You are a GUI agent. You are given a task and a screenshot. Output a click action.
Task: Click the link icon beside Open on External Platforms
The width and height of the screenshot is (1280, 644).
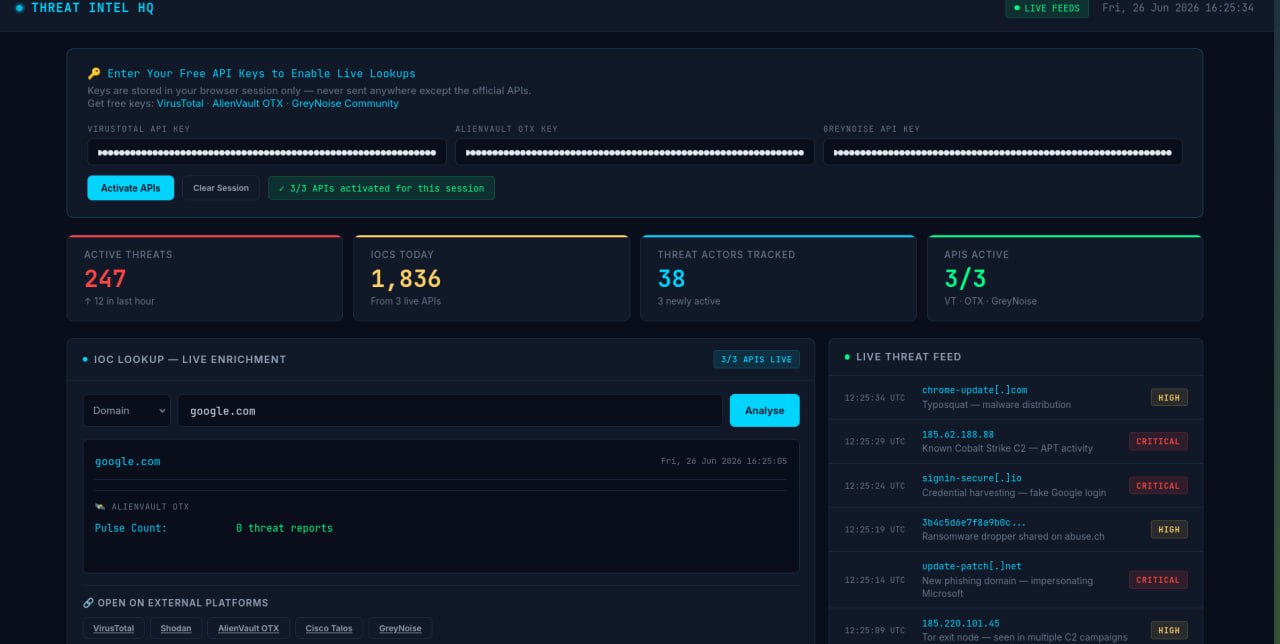coord(88,603)
